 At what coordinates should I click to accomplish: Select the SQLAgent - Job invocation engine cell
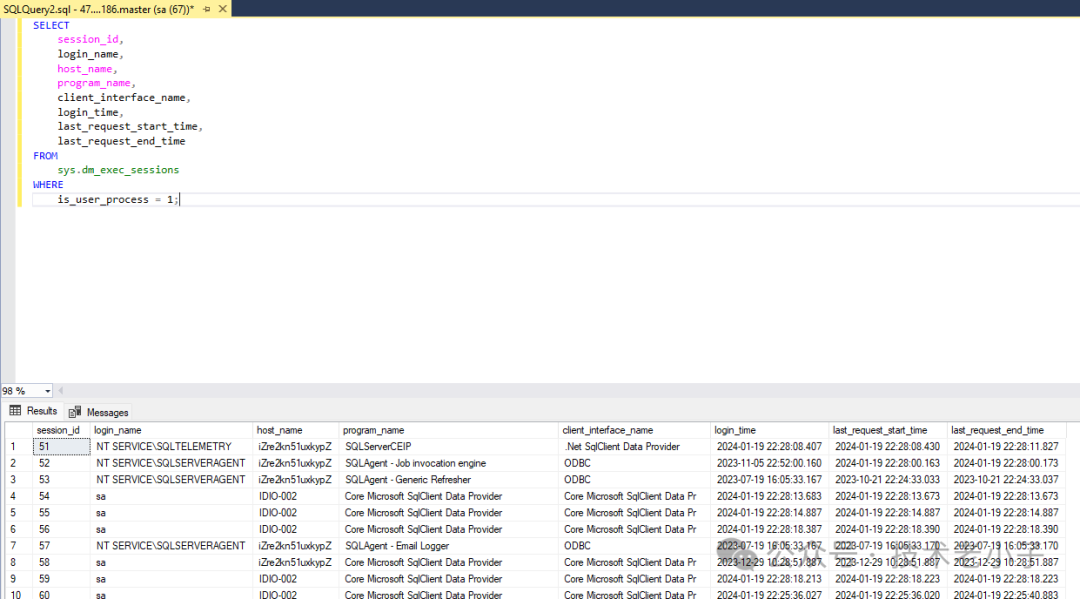click(448, 463)
